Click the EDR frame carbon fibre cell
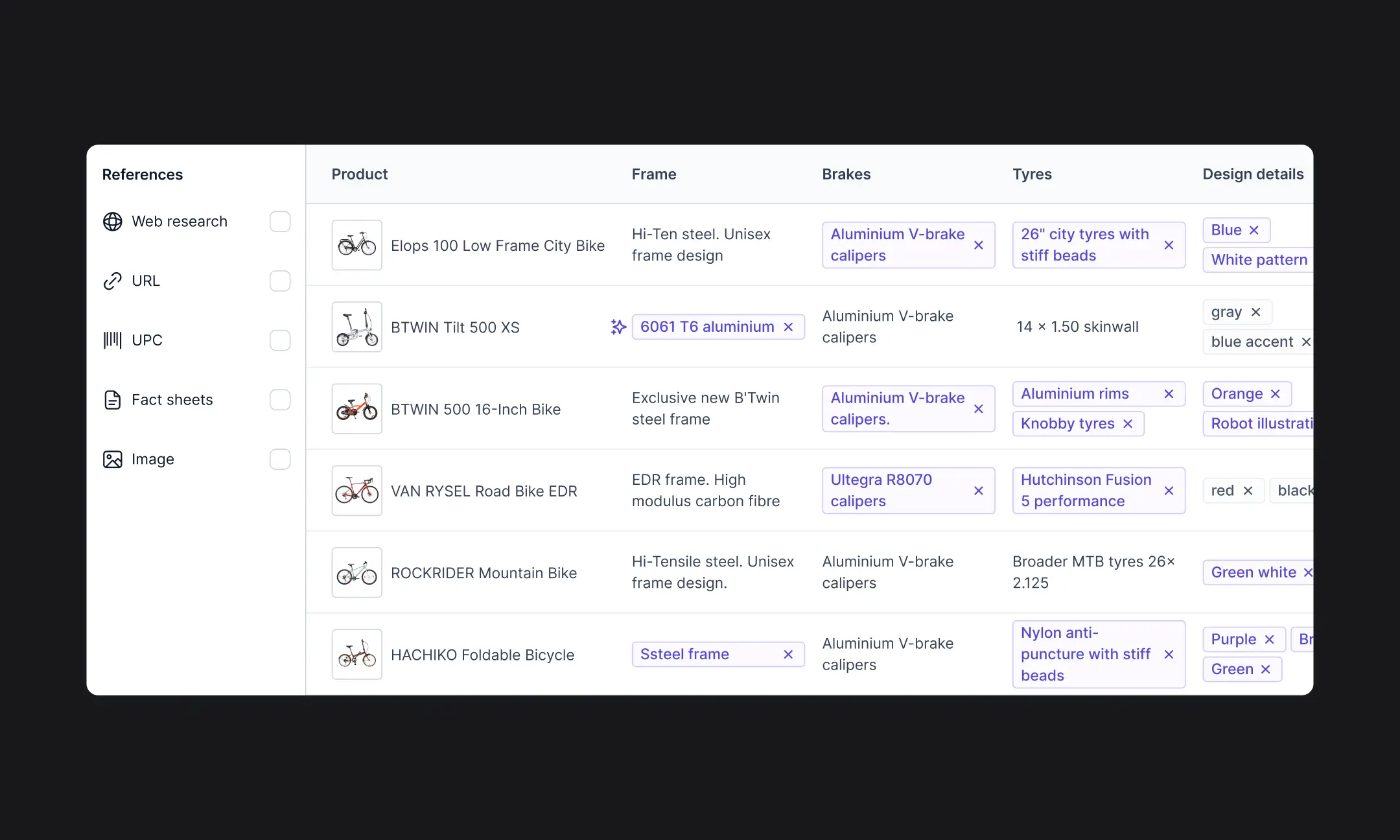Image resolution: width=1400 pixels, height=840 pixels. (x=706, y=491)
